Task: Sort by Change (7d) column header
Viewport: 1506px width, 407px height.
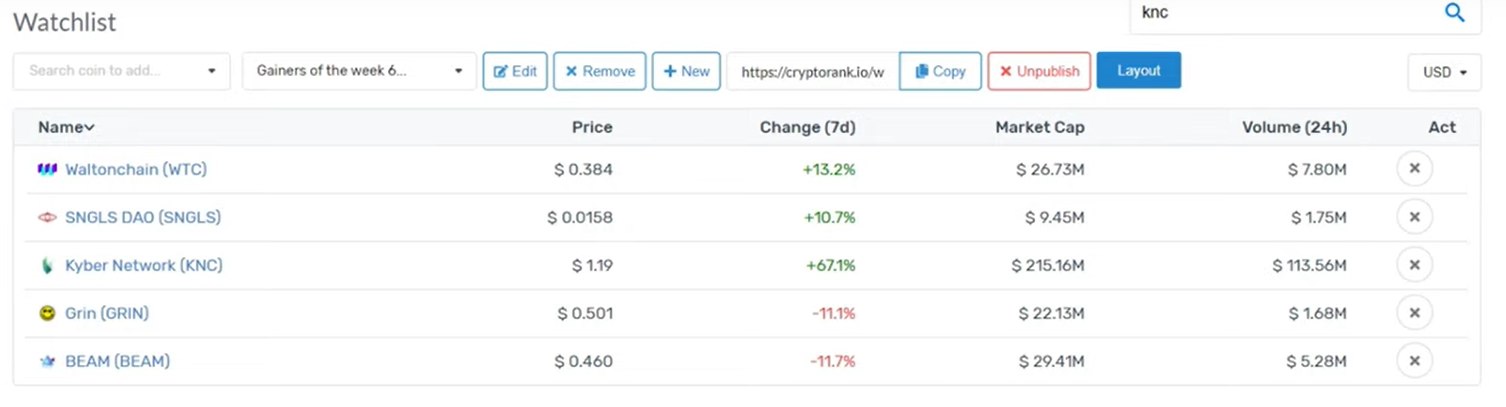Action: (807, 127)
